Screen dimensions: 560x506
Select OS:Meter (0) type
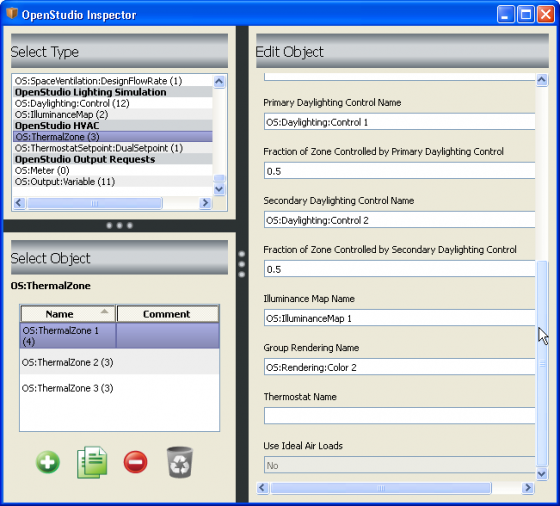112,170
